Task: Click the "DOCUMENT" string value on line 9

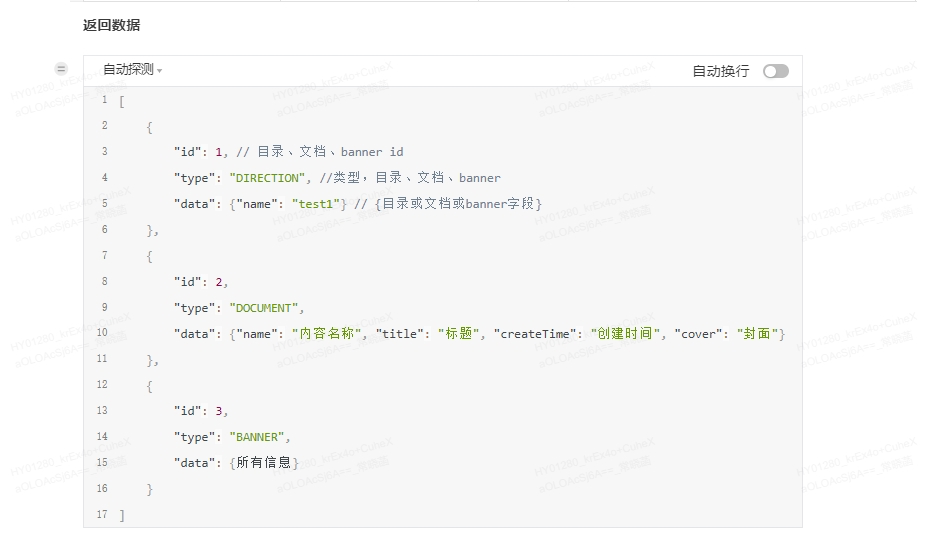Action: coord(264,308)
